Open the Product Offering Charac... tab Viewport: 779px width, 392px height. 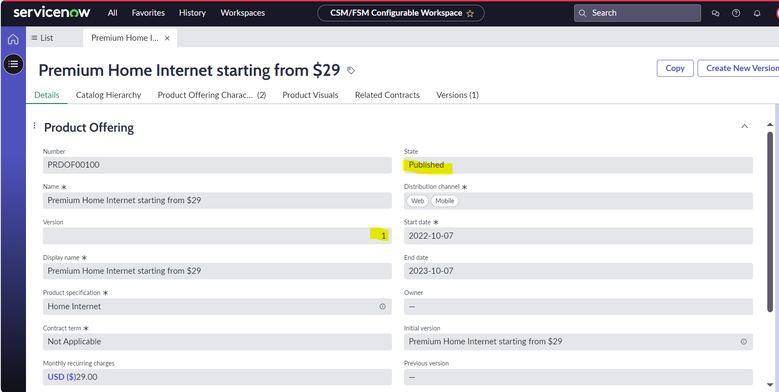[x=212, y=95]
